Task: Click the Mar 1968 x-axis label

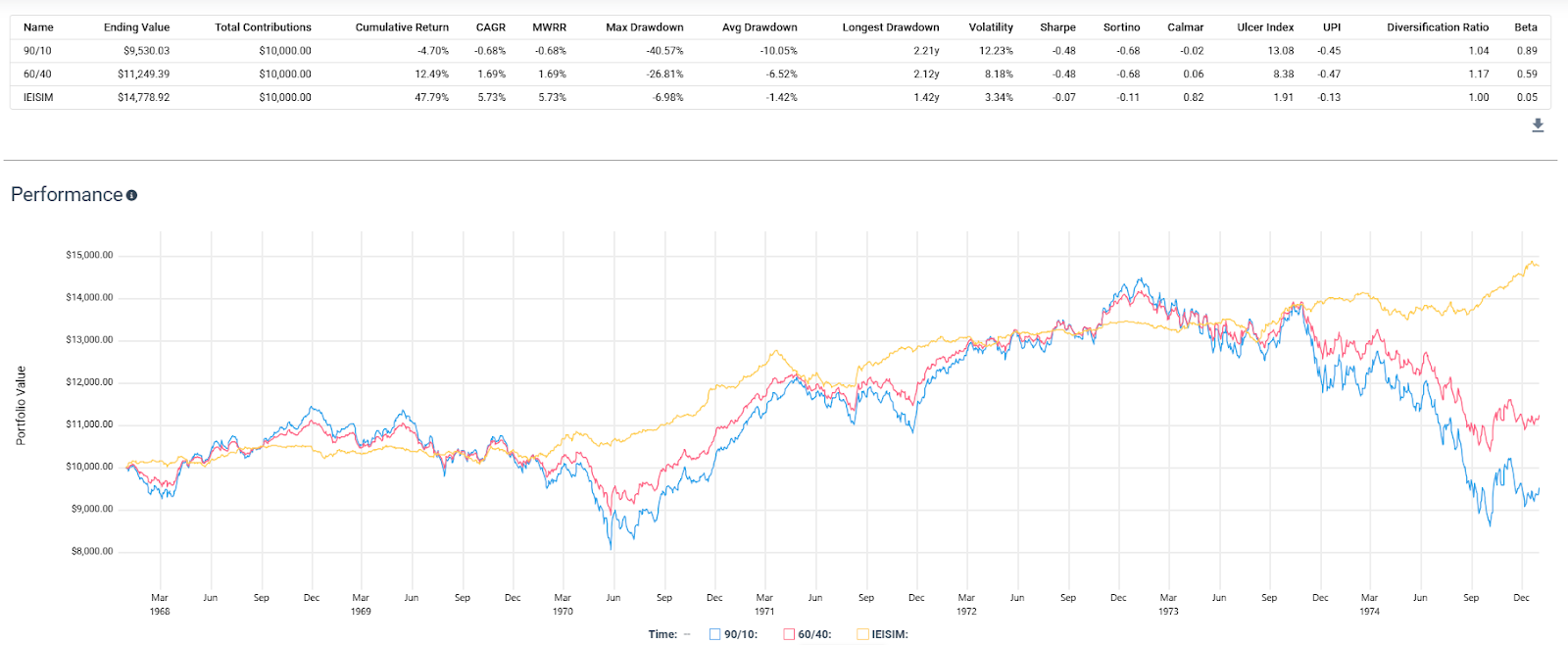Action: pyautogui.click(x=160, y=604)
